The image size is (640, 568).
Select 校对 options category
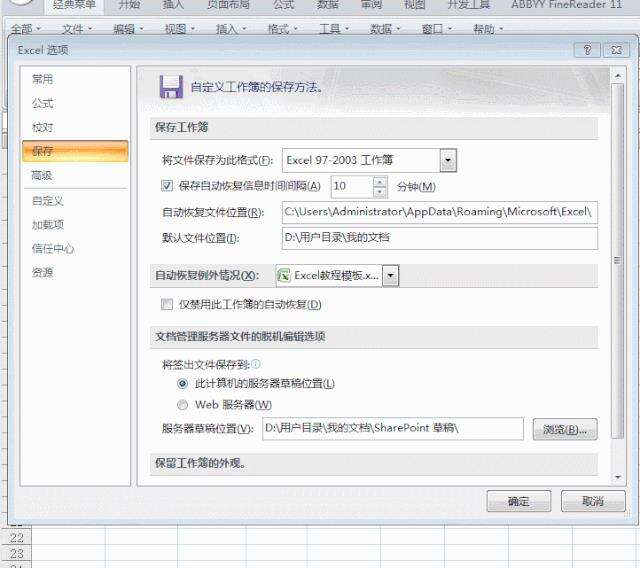click(x=75, y=127)
